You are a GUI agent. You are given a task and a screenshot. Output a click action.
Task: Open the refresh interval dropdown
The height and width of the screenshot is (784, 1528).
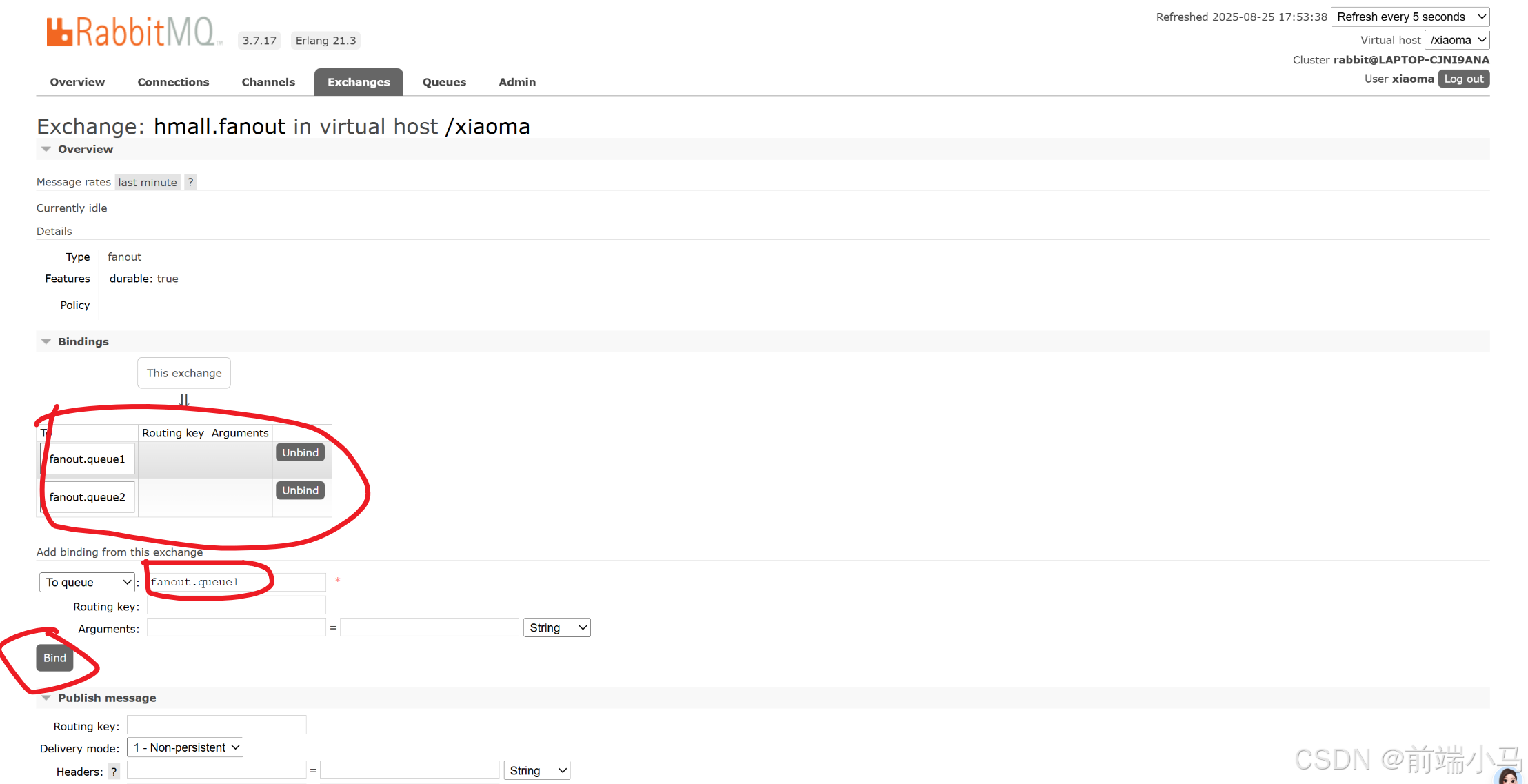coord(1409,17)
